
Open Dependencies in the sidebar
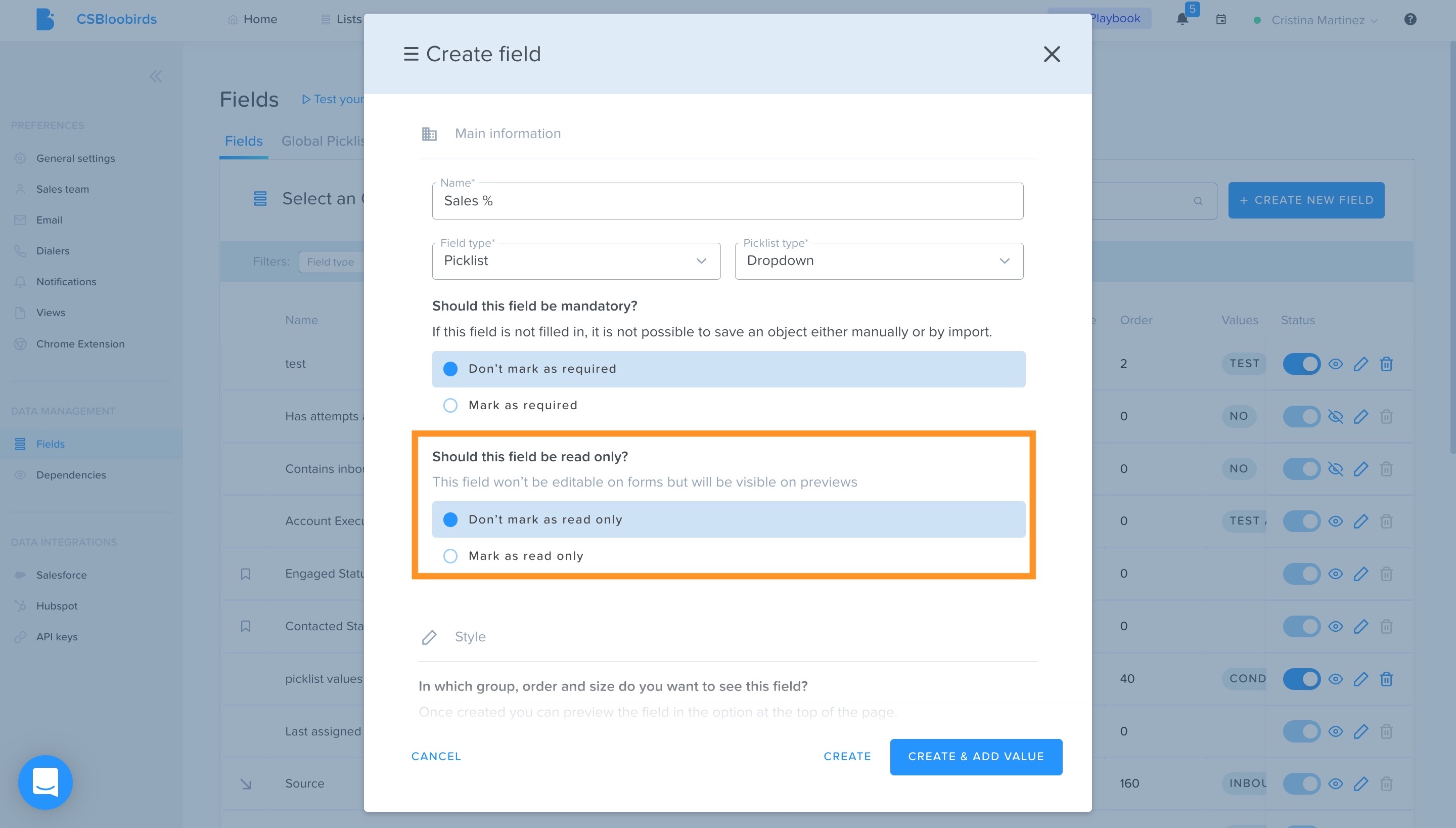click(71, 475)
